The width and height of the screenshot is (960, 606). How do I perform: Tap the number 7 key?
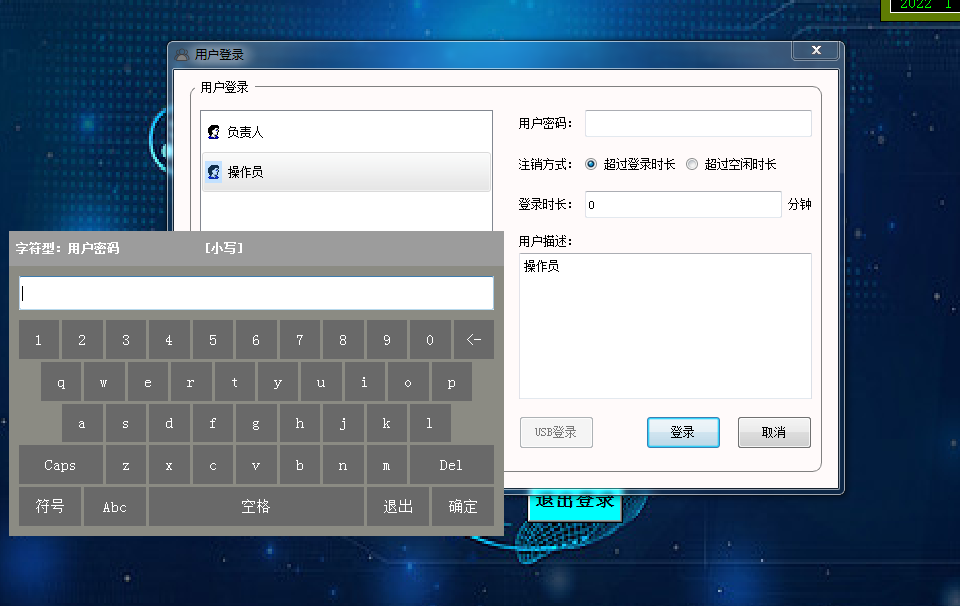pos(299,339)
